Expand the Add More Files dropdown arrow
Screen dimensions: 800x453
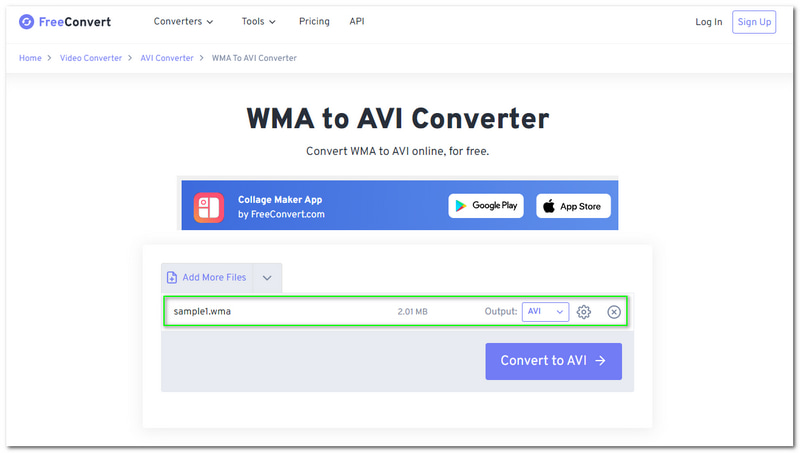(267, 278)
